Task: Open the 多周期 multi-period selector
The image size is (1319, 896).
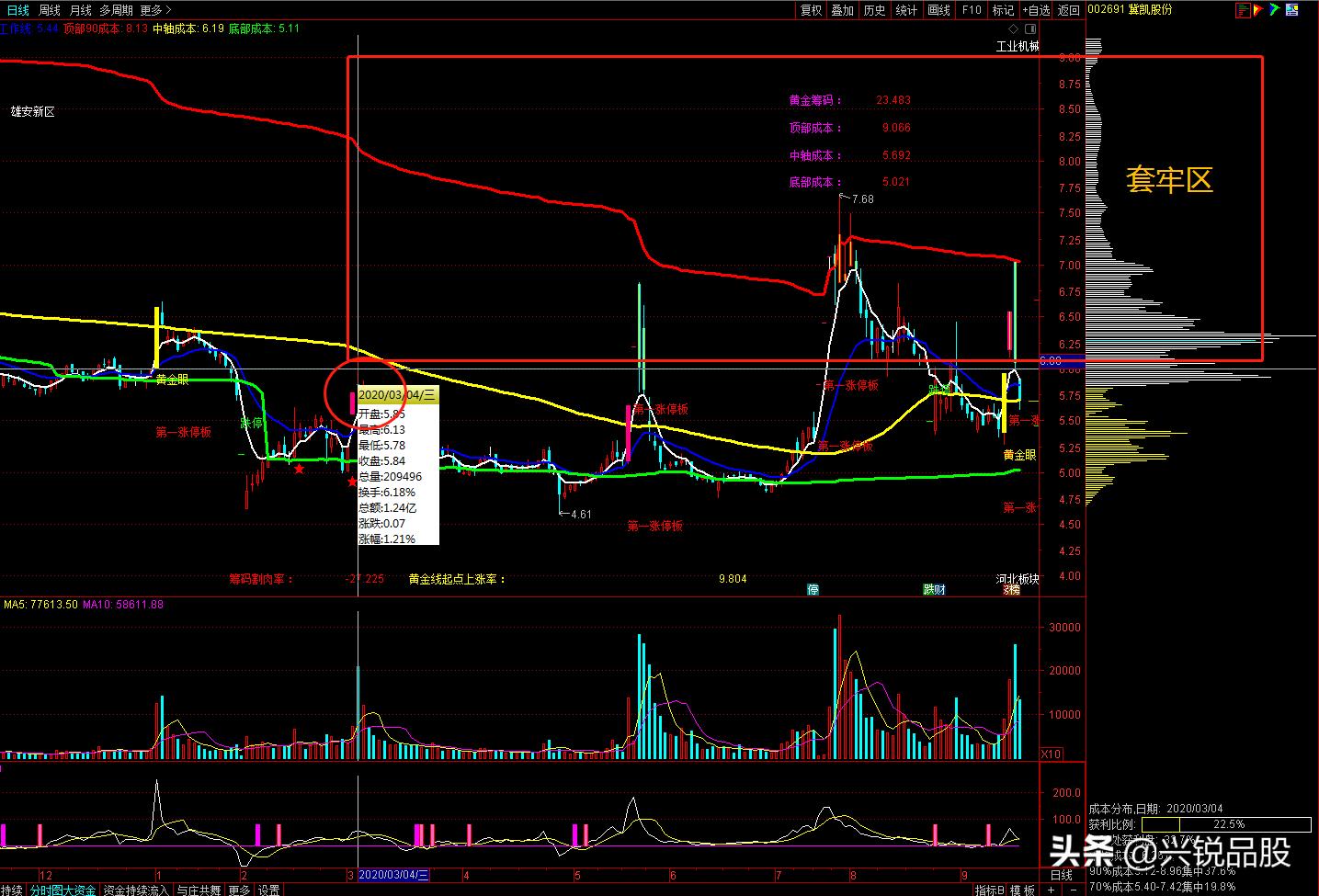Action: (116, 10)
